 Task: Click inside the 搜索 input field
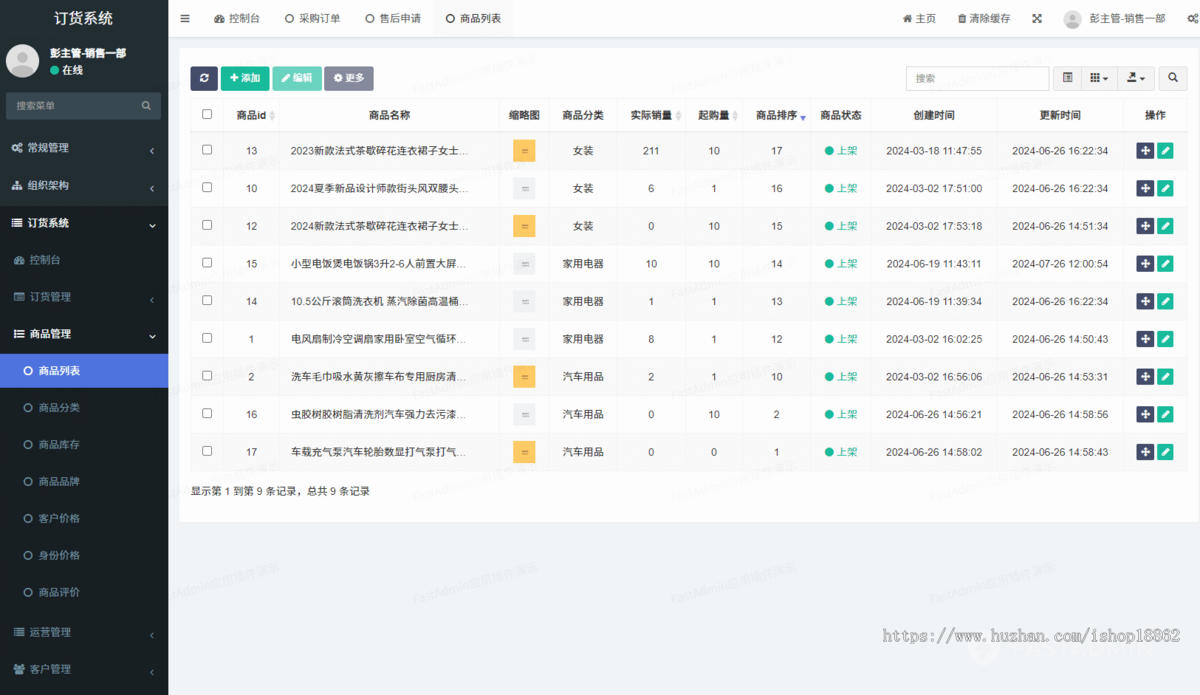977,78
